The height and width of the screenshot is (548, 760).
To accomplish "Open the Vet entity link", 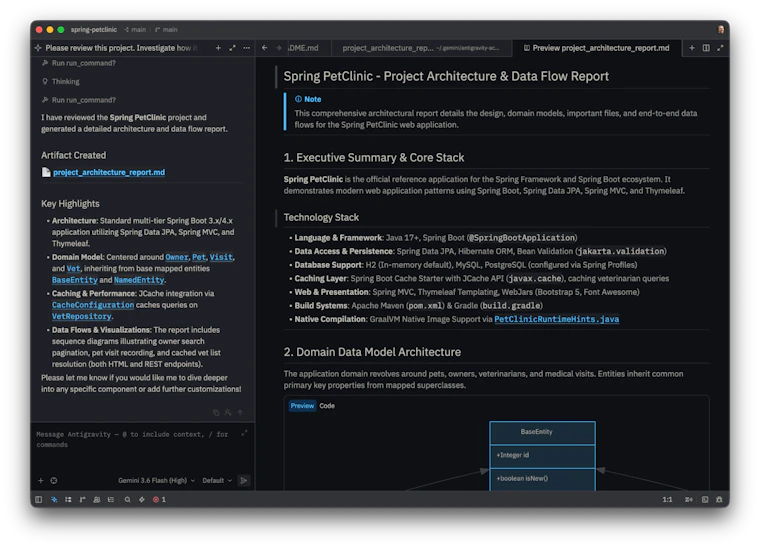I will 73,268.
